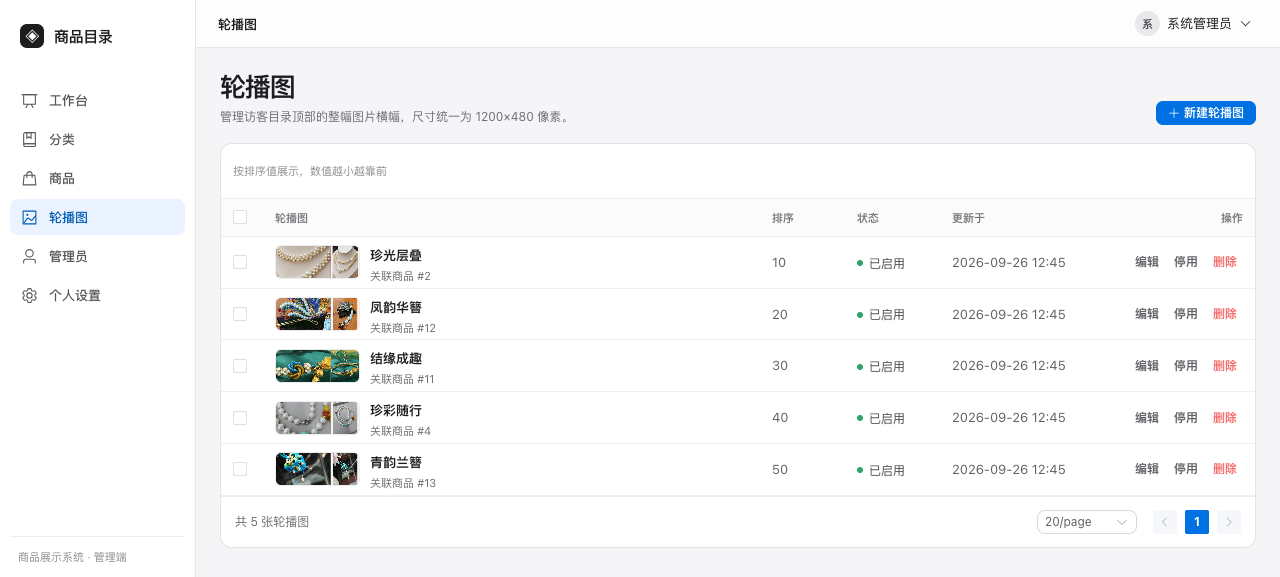The height and width of the screenshot is (577, 1280).
Task: Open the 珍光层叠 banner thumbnail
Action: (x=317, y=262)
